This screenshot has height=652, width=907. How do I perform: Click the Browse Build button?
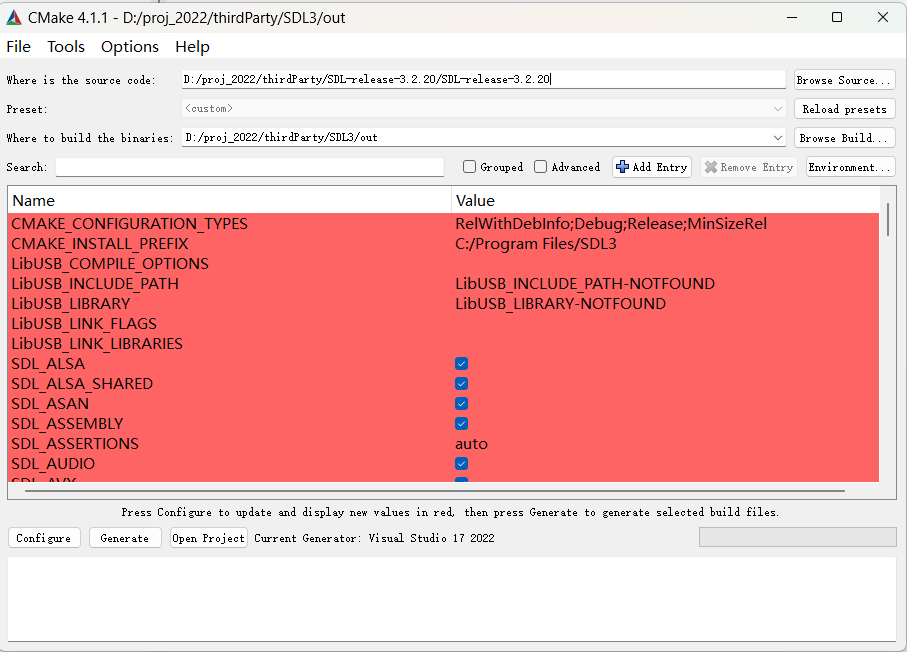[845, 138]
